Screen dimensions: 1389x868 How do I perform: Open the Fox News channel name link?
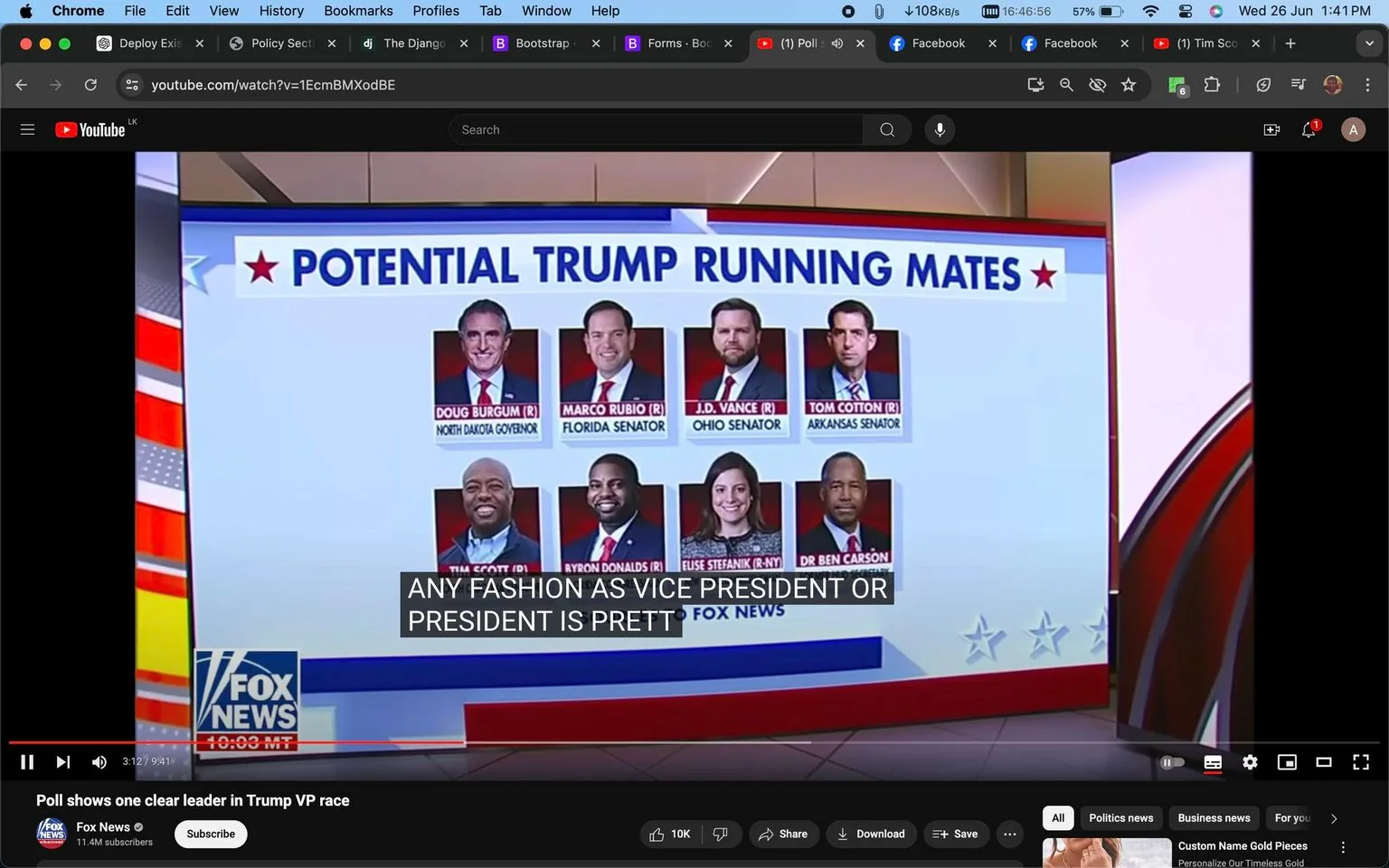pos(103,826)
